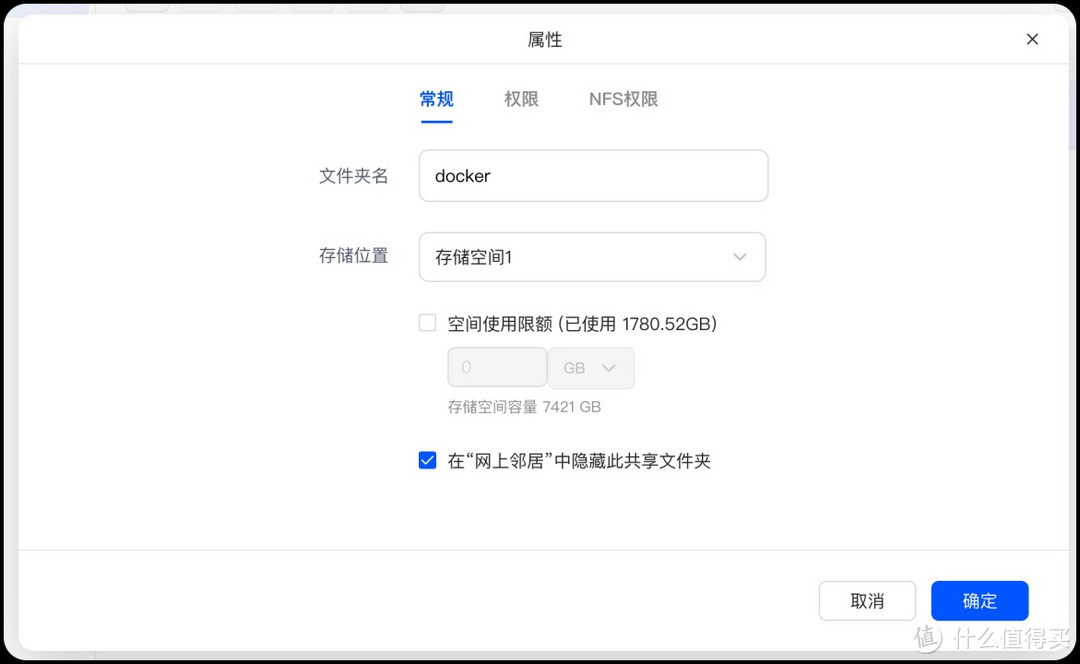Click the blue checkmark icon in the checked checkbox
Viewport: 1080px width, 664px height.
427,460
